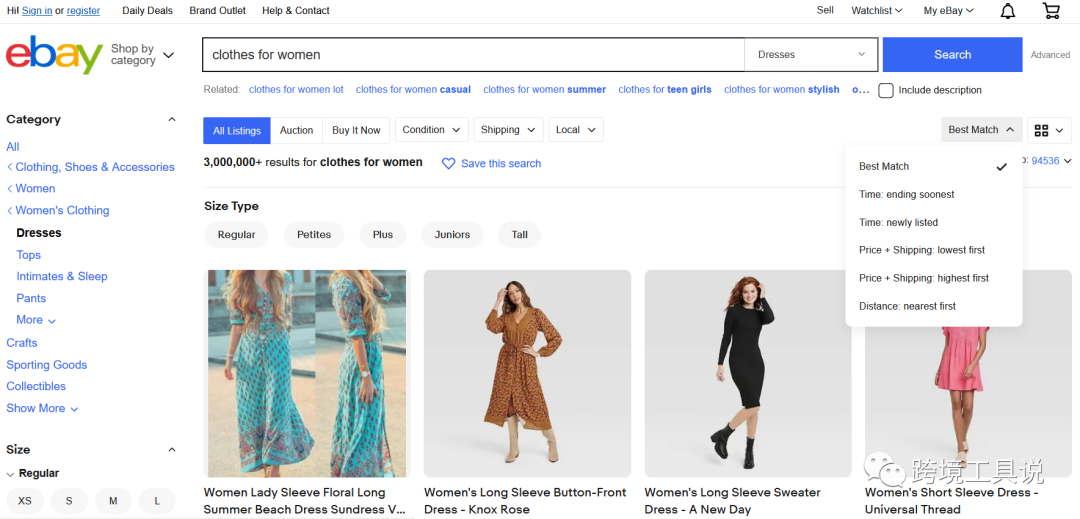
Task: Click back chevron beside Women category
Action: click(10, 189)
